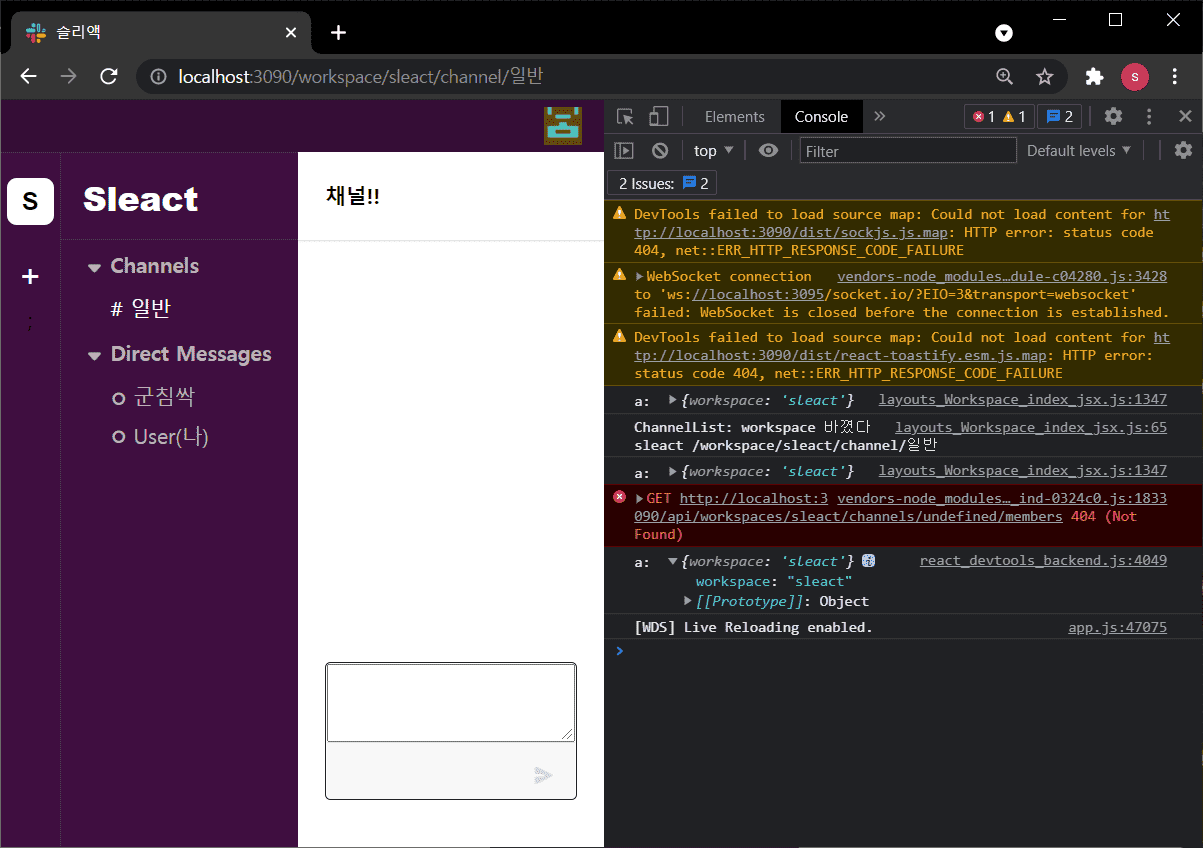Open direct message with 군침싹

154,398
